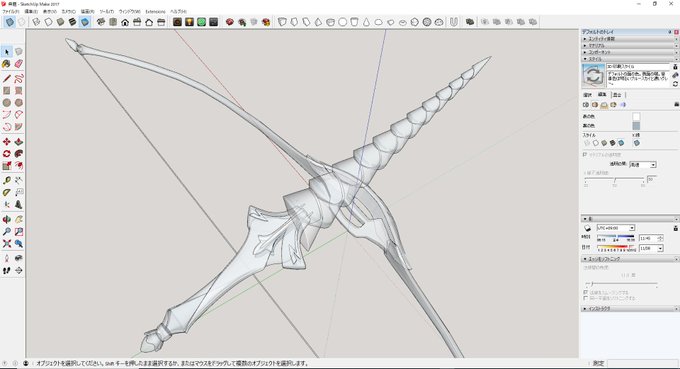Pick the Tape Measure tool
Viewport: 680px width, 369px height.
pos(7,180)
